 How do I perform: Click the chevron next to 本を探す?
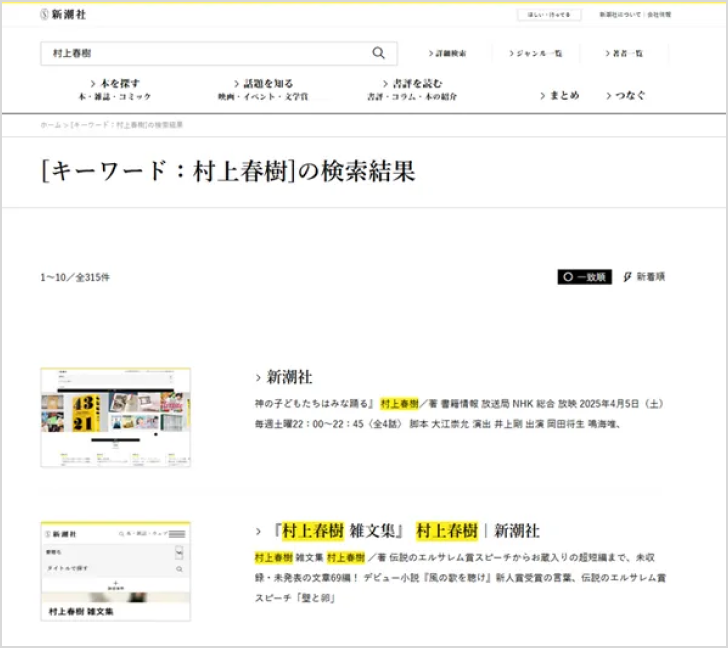click(x=93, y=84)
